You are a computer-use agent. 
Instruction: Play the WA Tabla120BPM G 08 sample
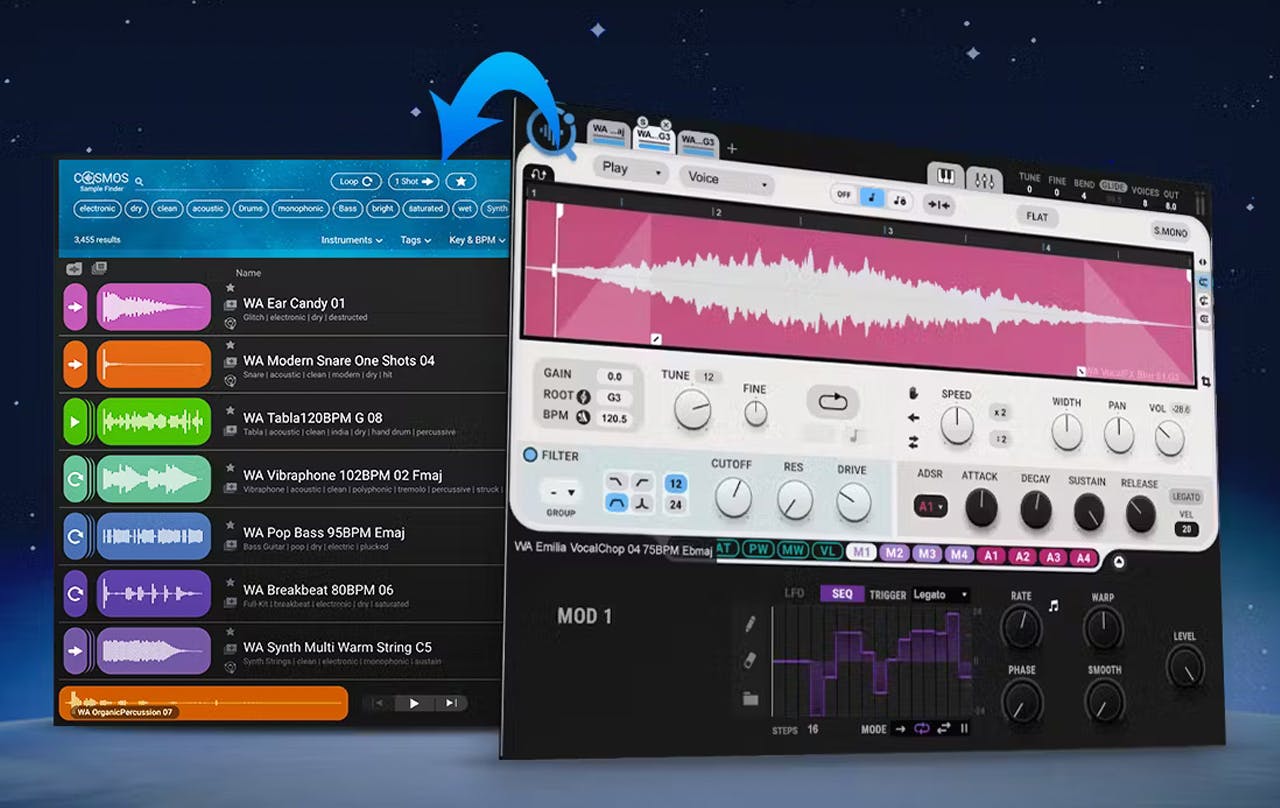tap(76, 421)
